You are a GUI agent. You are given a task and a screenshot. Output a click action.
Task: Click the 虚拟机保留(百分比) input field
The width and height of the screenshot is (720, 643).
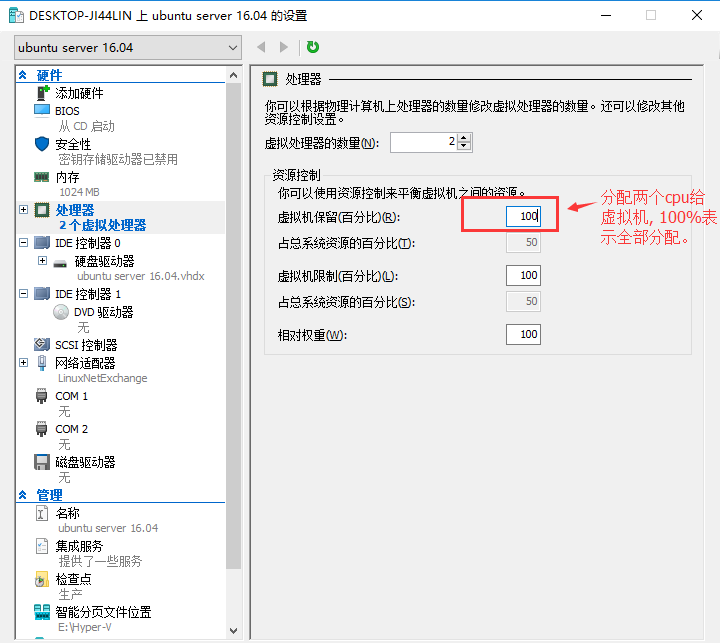click(523, 216)
